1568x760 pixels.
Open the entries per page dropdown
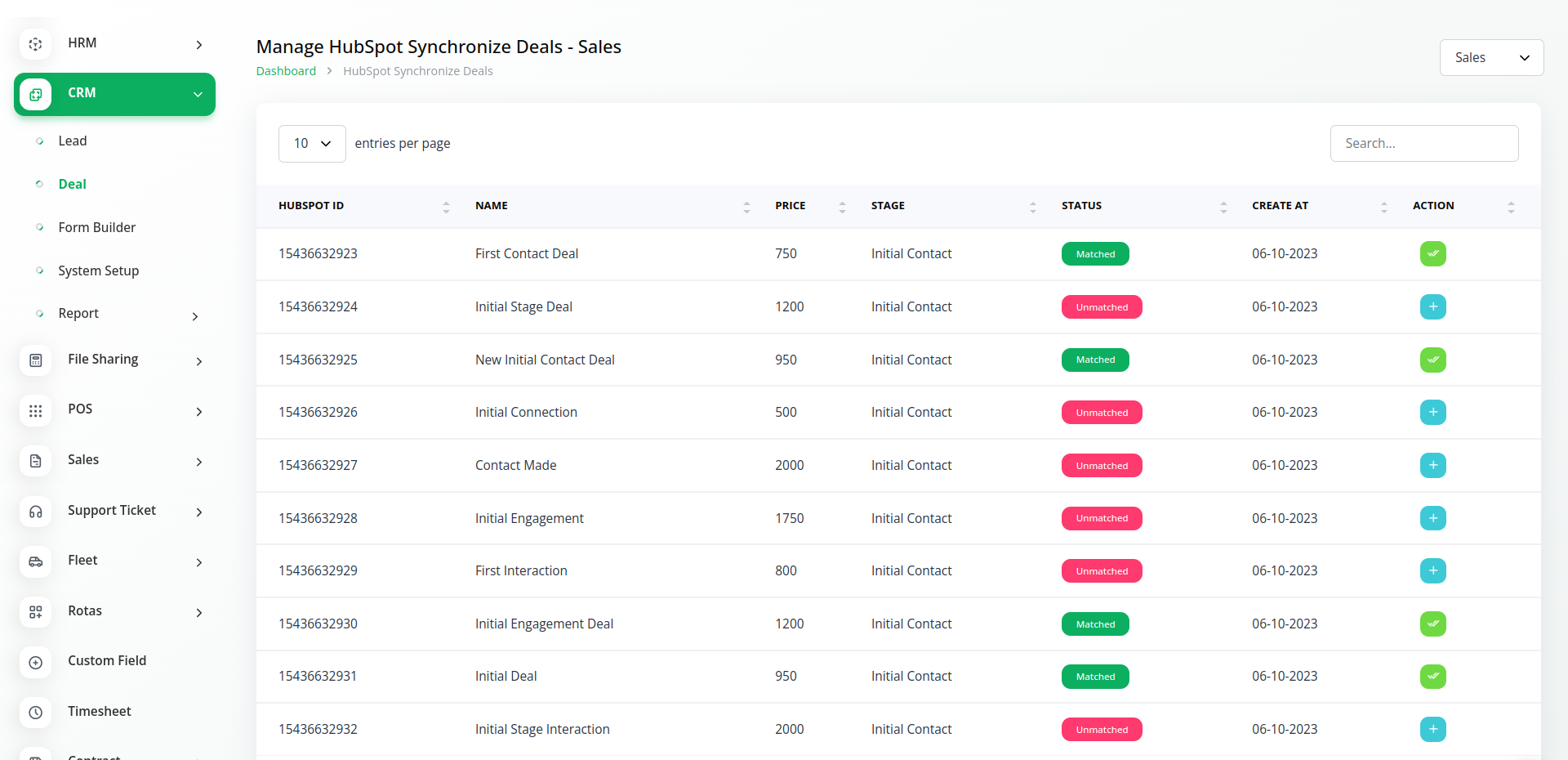point(312,144)
